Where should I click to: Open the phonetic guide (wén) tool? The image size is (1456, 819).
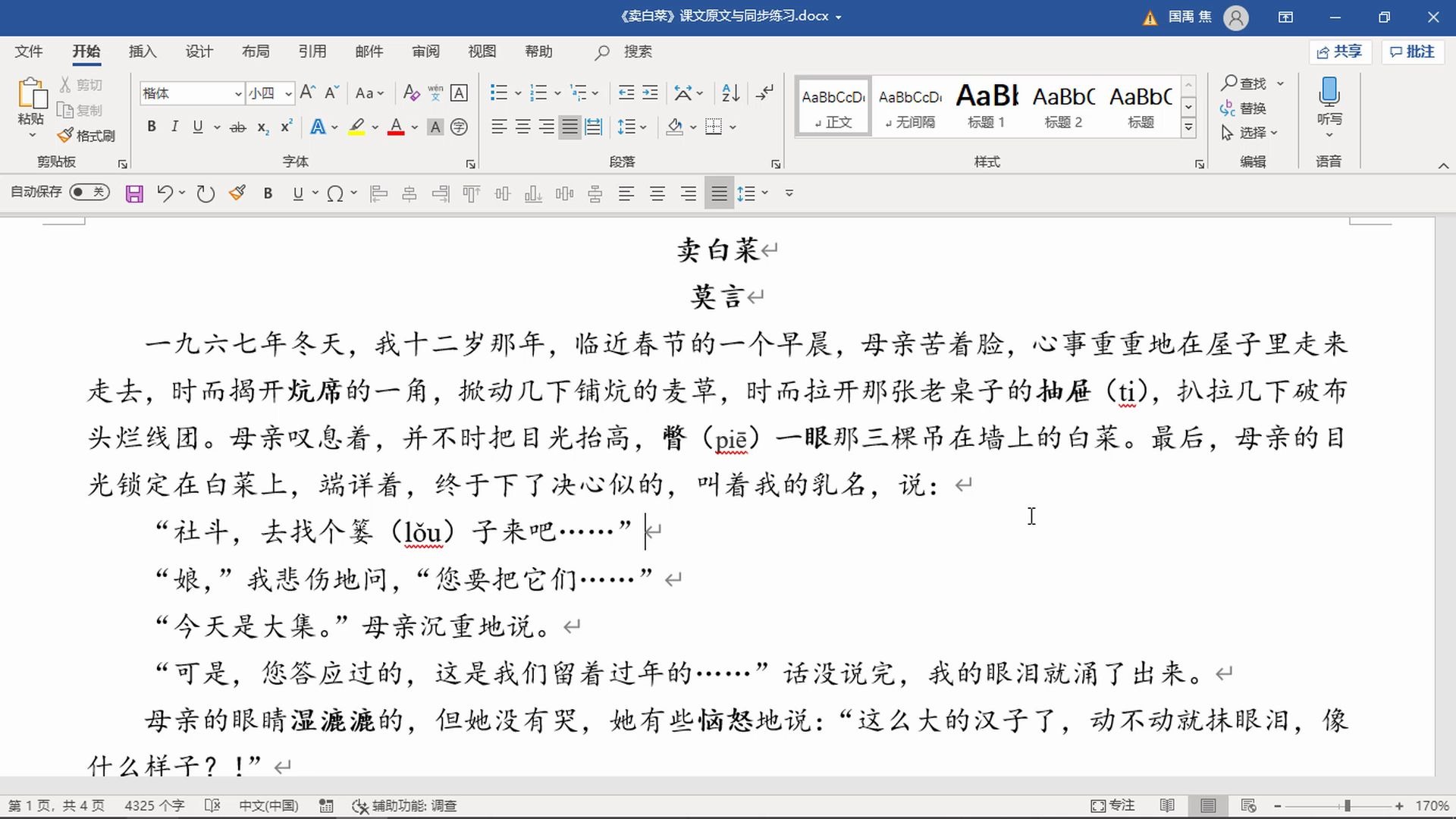pyautogui.click(x=435, y=93)
